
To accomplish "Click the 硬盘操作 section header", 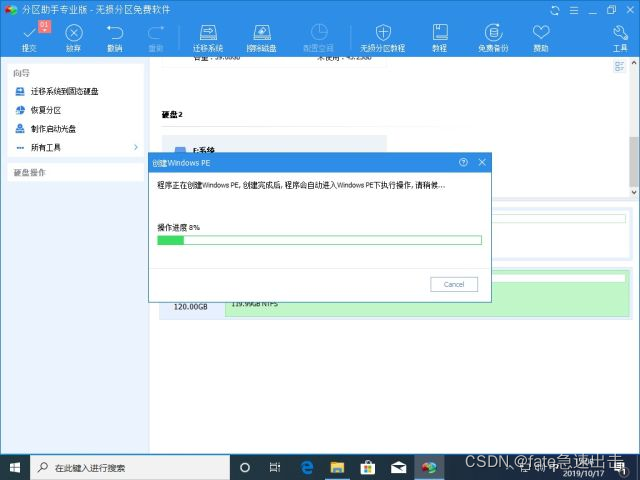I will point(29,172).
